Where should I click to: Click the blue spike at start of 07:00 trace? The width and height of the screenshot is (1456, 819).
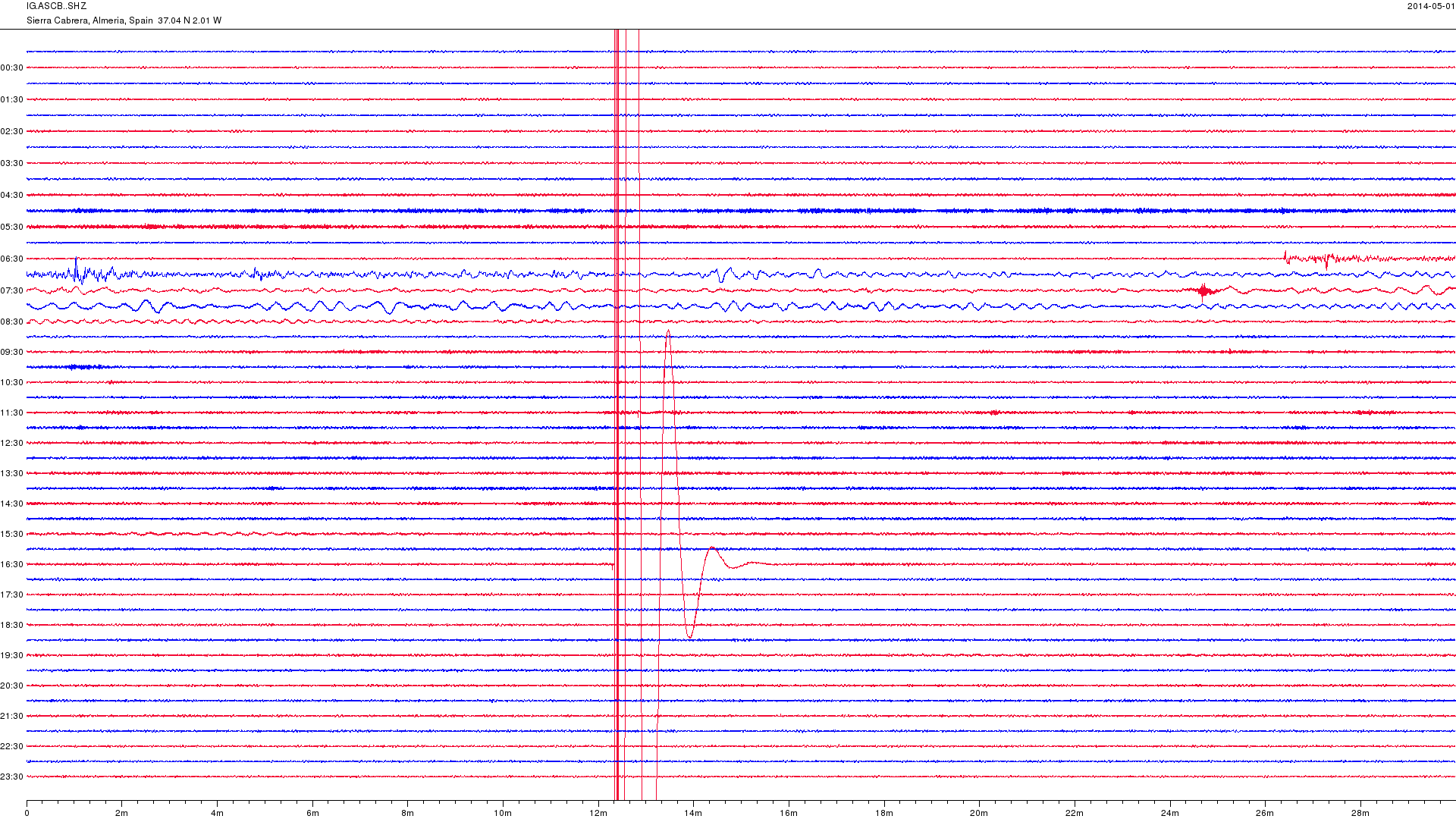pos(76,269)
